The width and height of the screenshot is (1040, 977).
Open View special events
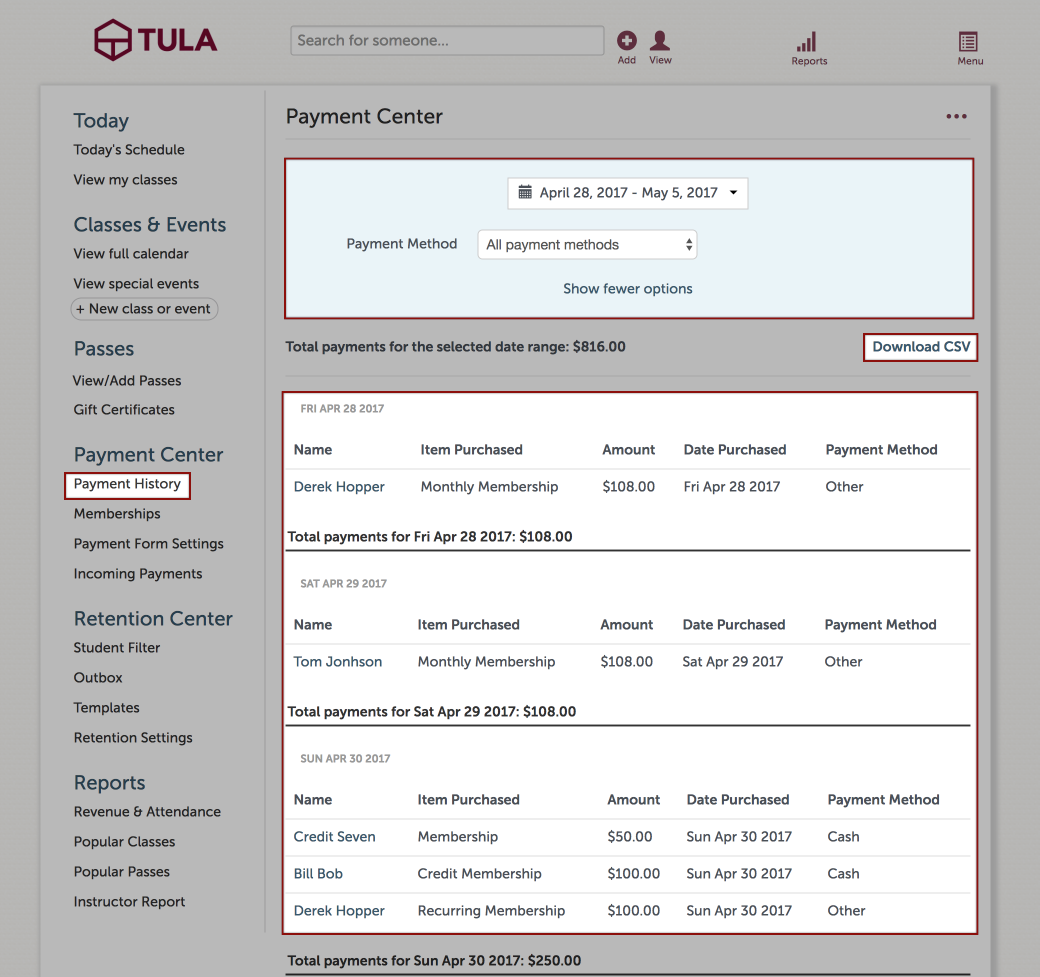pos(136,284)
